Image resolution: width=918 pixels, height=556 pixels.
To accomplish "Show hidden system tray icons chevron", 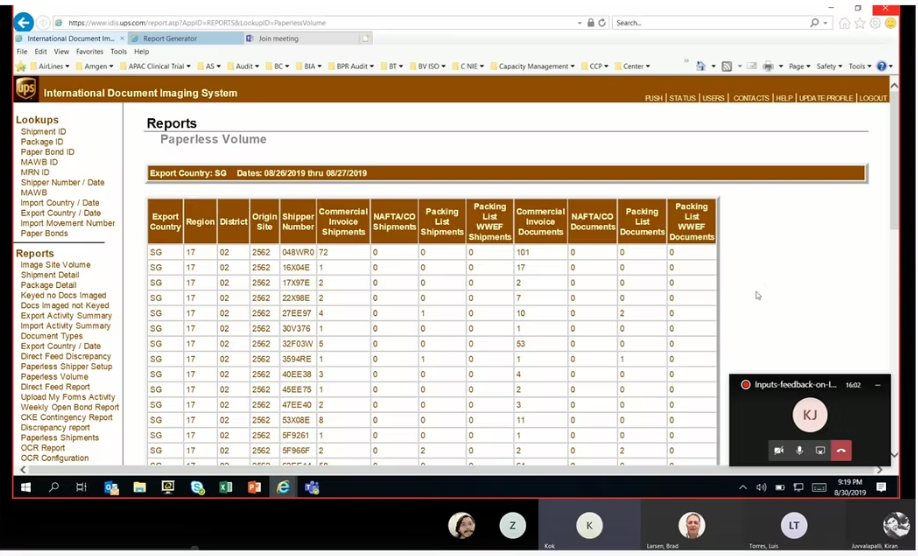I will tap(743, 488).
